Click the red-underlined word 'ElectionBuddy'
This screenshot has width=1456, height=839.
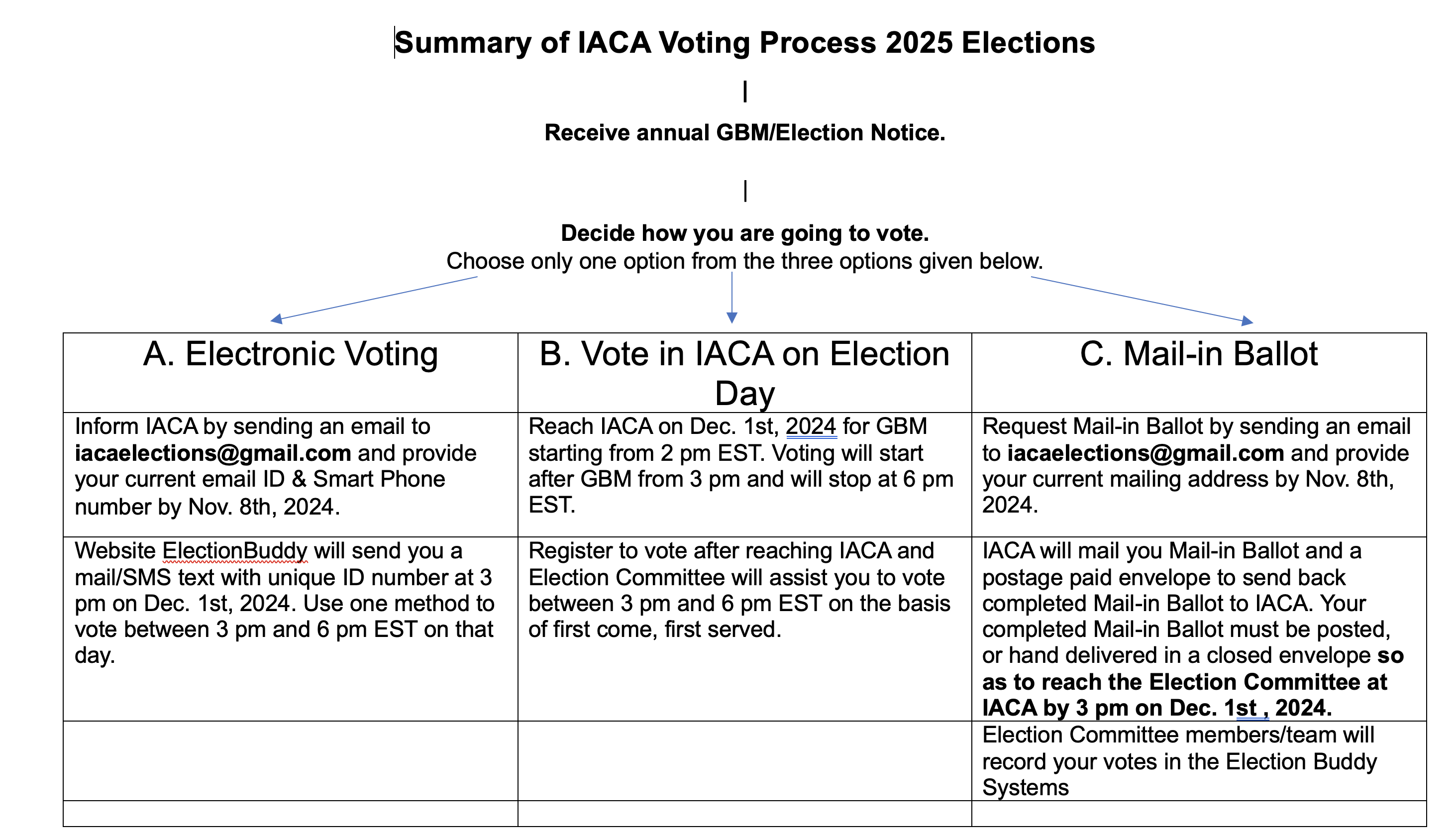click(x=234, y=551)
